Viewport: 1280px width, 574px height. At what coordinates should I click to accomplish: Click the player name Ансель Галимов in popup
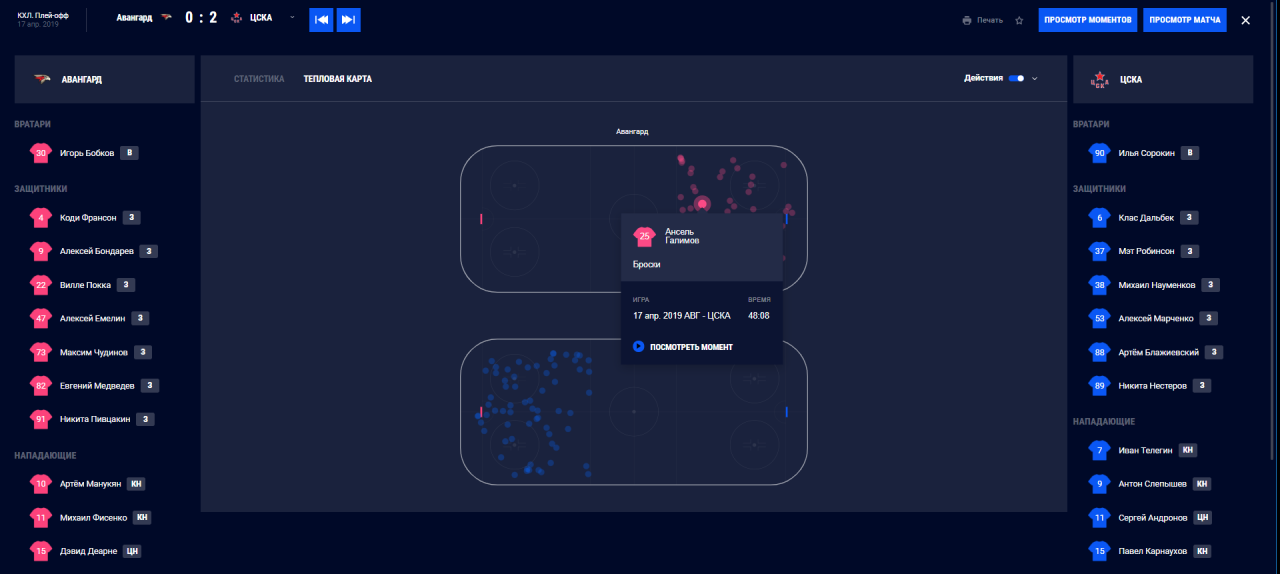pyautogui.click(x=682, y=237)
